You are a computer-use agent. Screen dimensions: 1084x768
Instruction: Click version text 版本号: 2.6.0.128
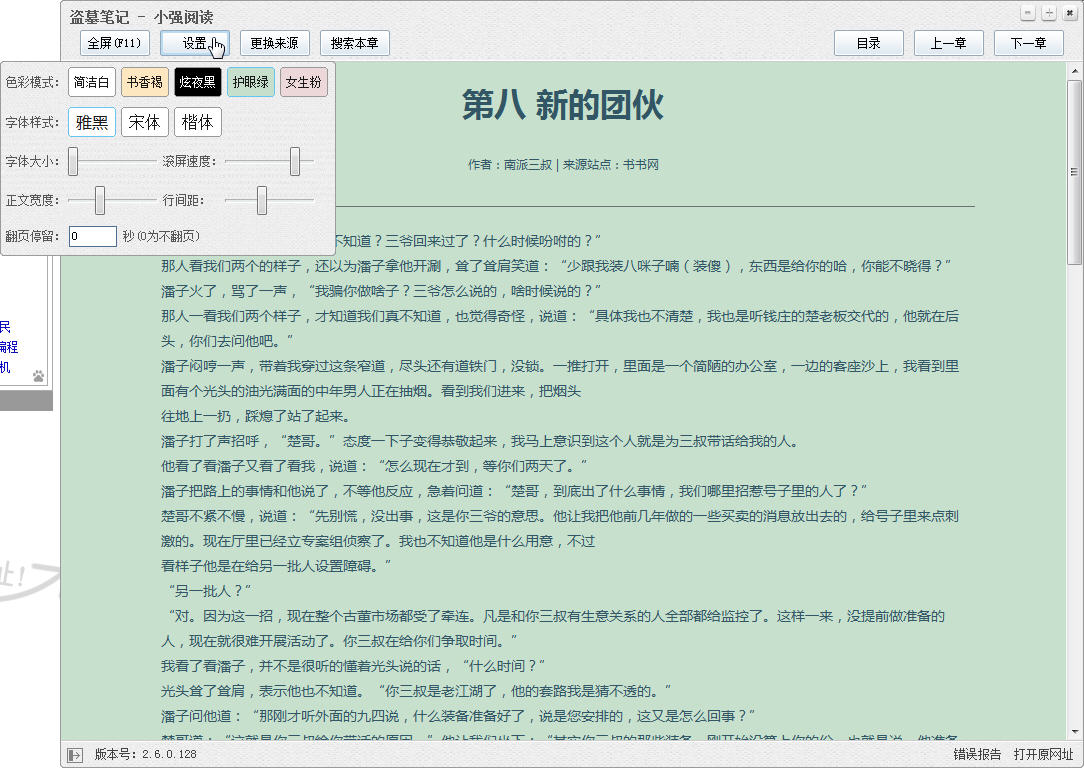pyautogui.click(x=145, y=754)
